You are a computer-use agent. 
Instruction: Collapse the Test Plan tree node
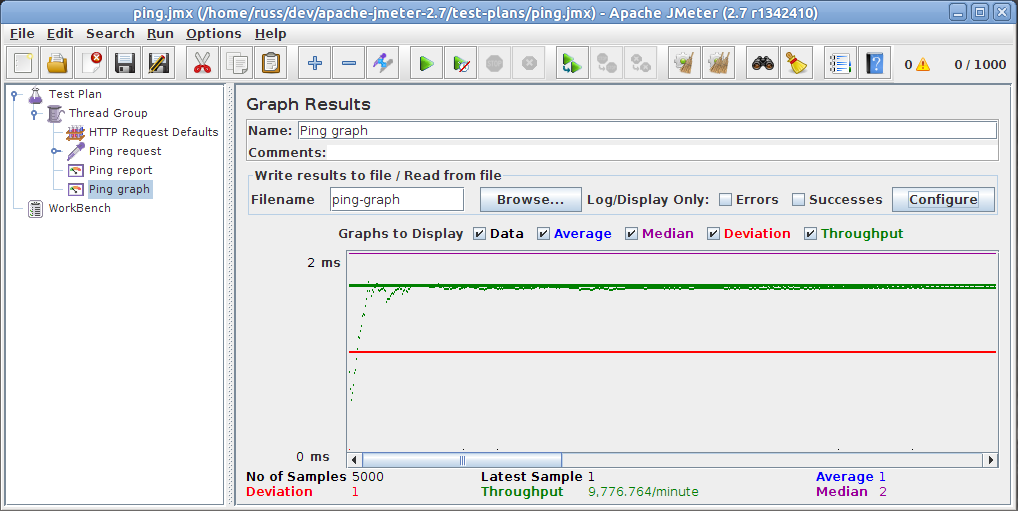[x=14, y=95]
